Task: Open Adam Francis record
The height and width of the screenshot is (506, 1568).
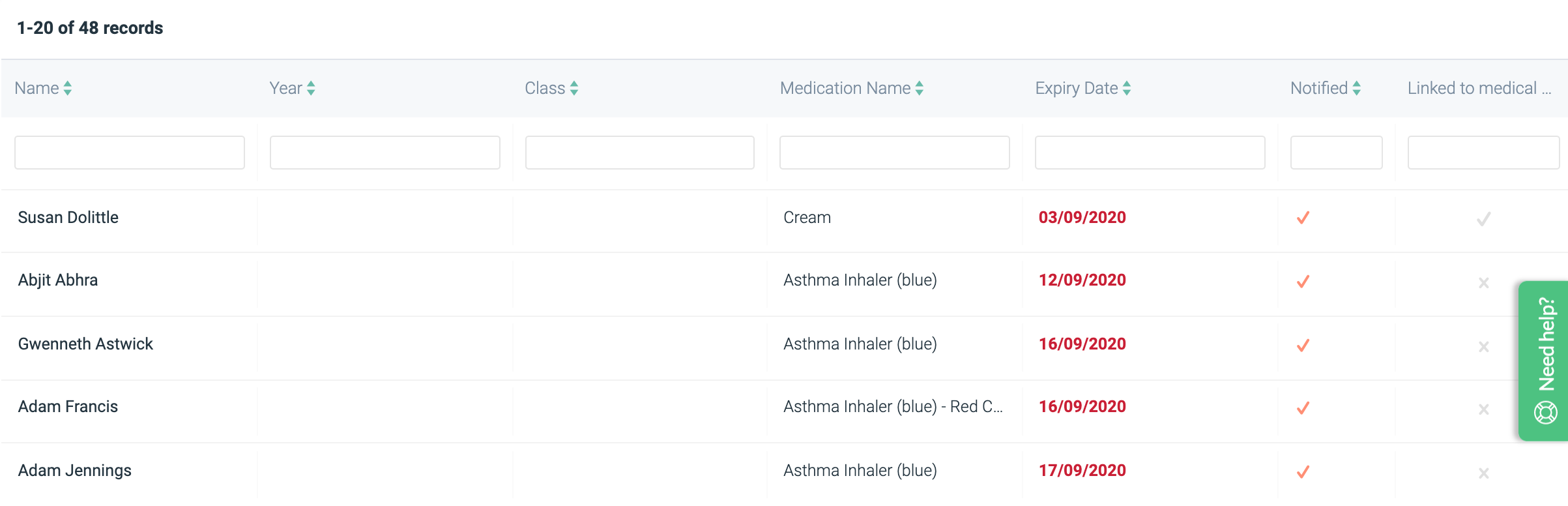Action: pos(68,407)
